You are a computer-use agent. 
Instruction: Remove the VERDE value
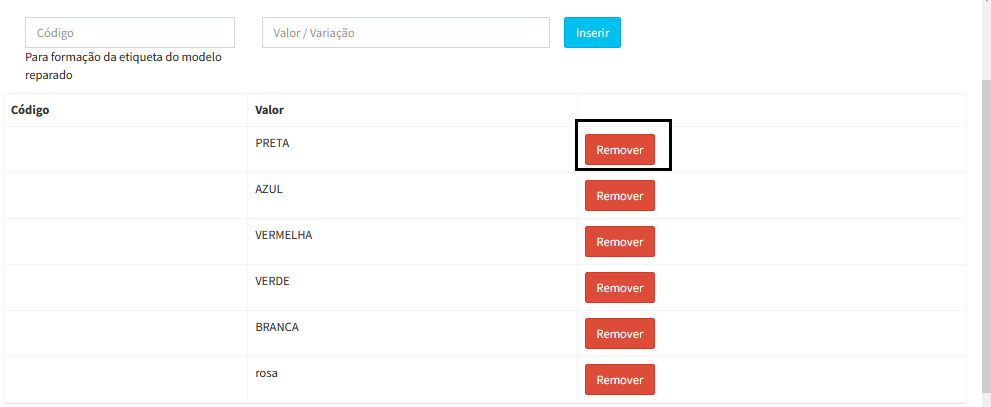619,288
